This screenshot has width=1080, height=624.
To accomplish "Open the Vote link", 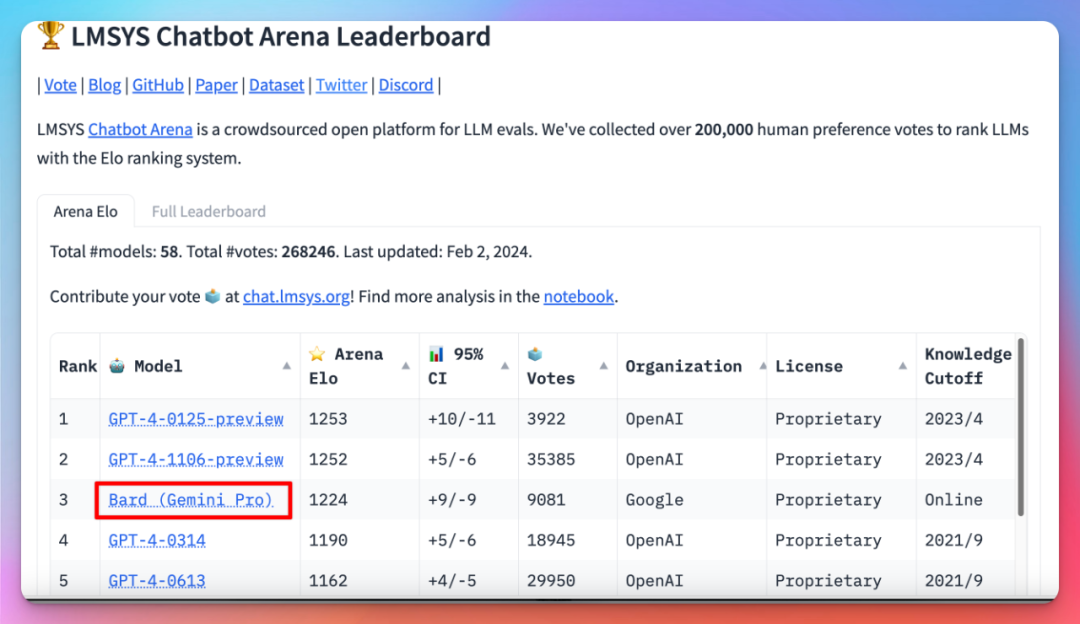I will click(60, 85).
